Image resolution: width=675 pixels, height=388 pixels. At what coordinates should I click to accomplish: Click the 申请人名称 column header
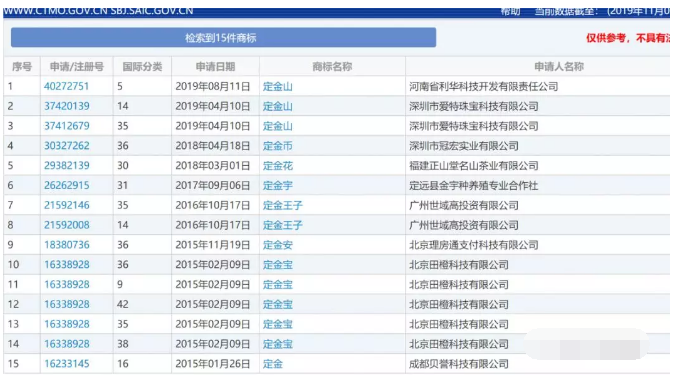click(x=559, y=66)
